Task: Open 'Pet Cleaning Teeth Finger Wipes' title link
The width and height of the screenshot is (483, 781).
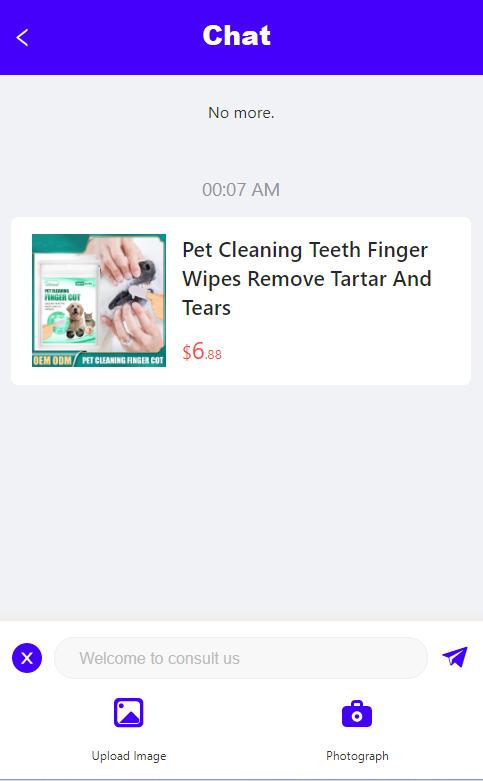Action: [306, 278]
